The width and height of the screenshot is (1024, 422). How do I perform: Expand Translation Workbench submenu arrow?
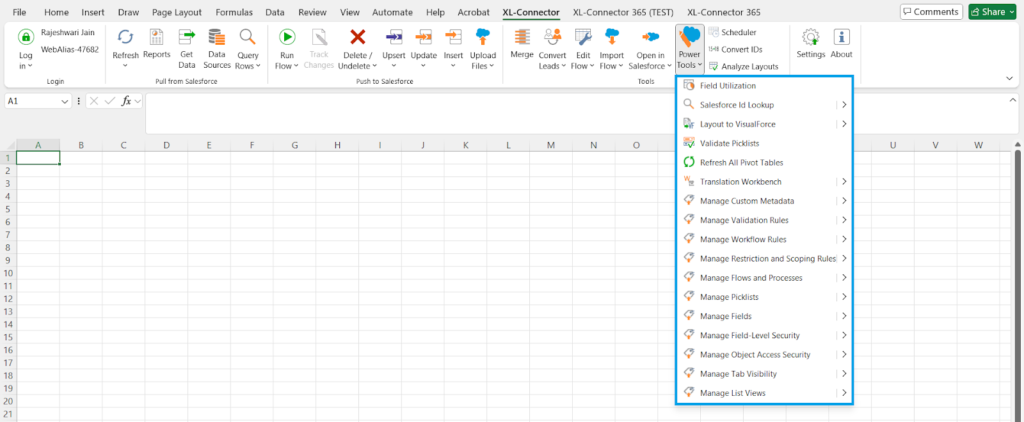click(844, 182)
